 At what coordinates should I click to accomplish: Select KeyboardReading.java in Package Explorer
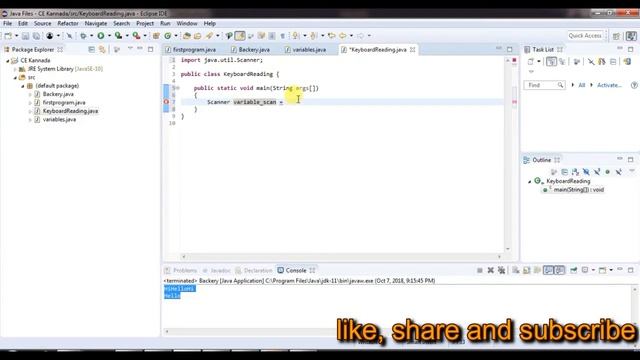70,111
